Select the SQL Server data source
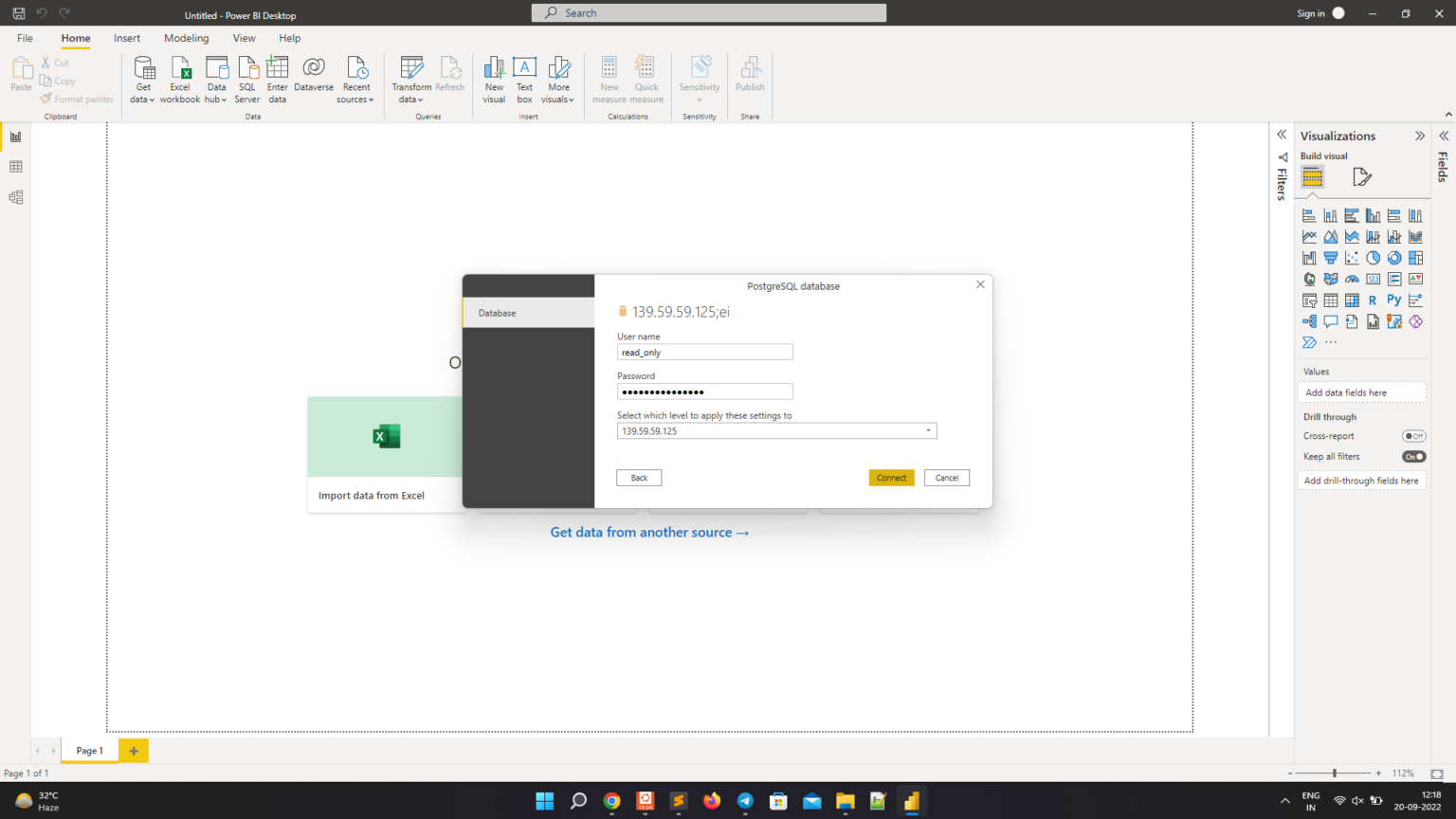This screenshot has height=819, width=1456. click(x=247, y=80)
